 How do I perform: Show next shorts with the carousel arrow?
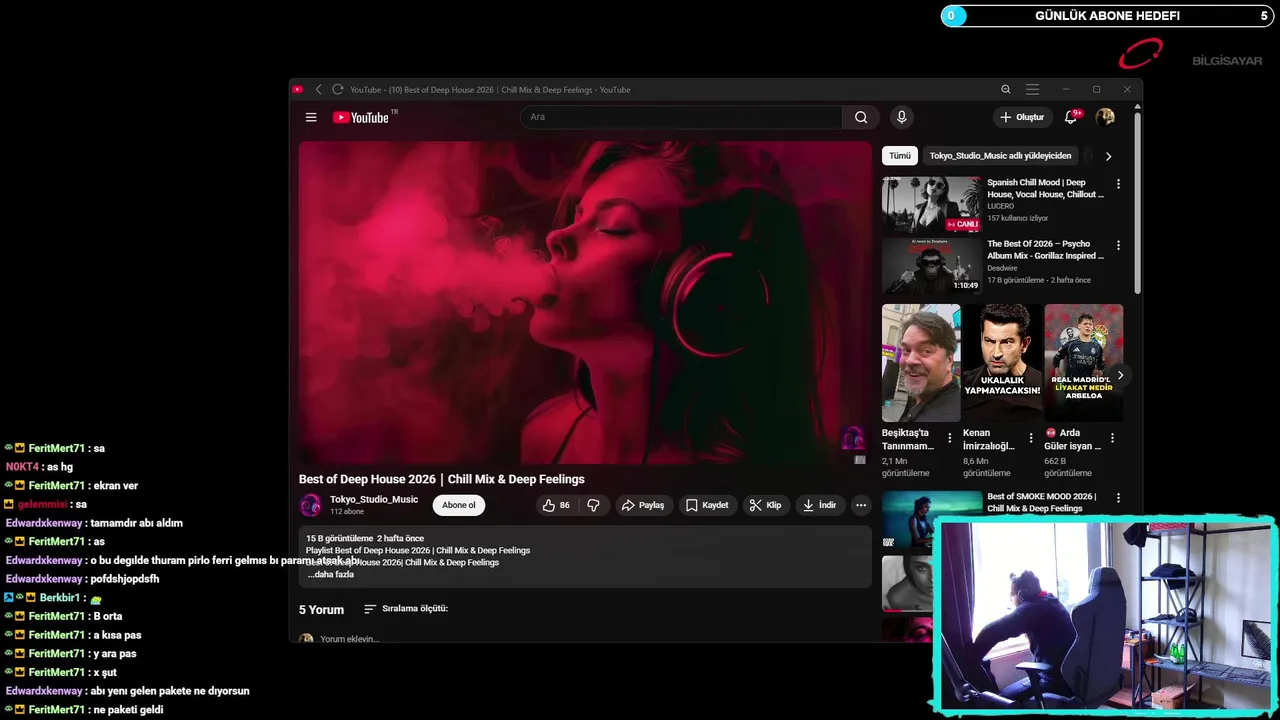click(x=1120, y=375)
